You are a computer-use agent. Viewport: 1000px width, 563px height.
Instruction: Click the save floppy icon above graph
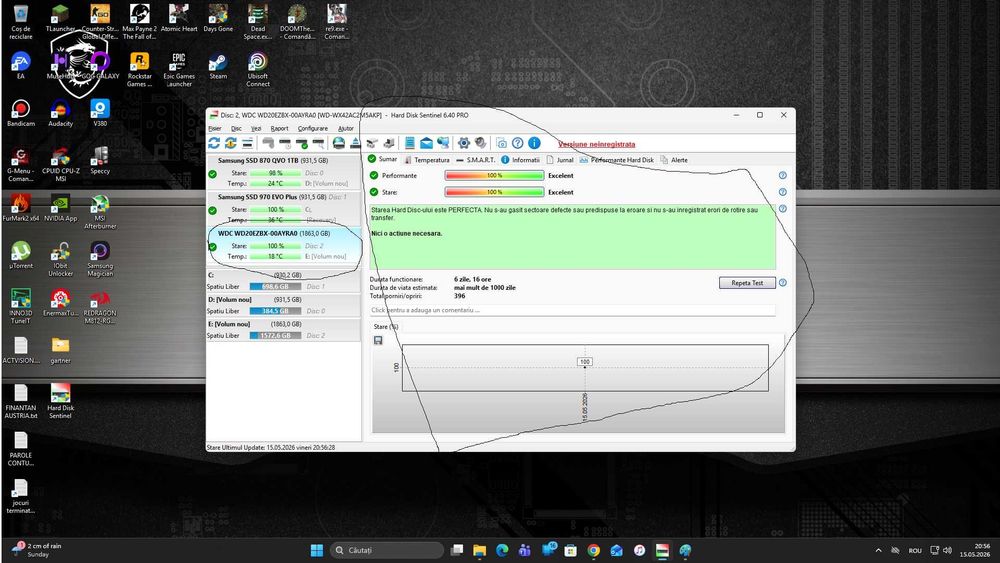(378, 340)
